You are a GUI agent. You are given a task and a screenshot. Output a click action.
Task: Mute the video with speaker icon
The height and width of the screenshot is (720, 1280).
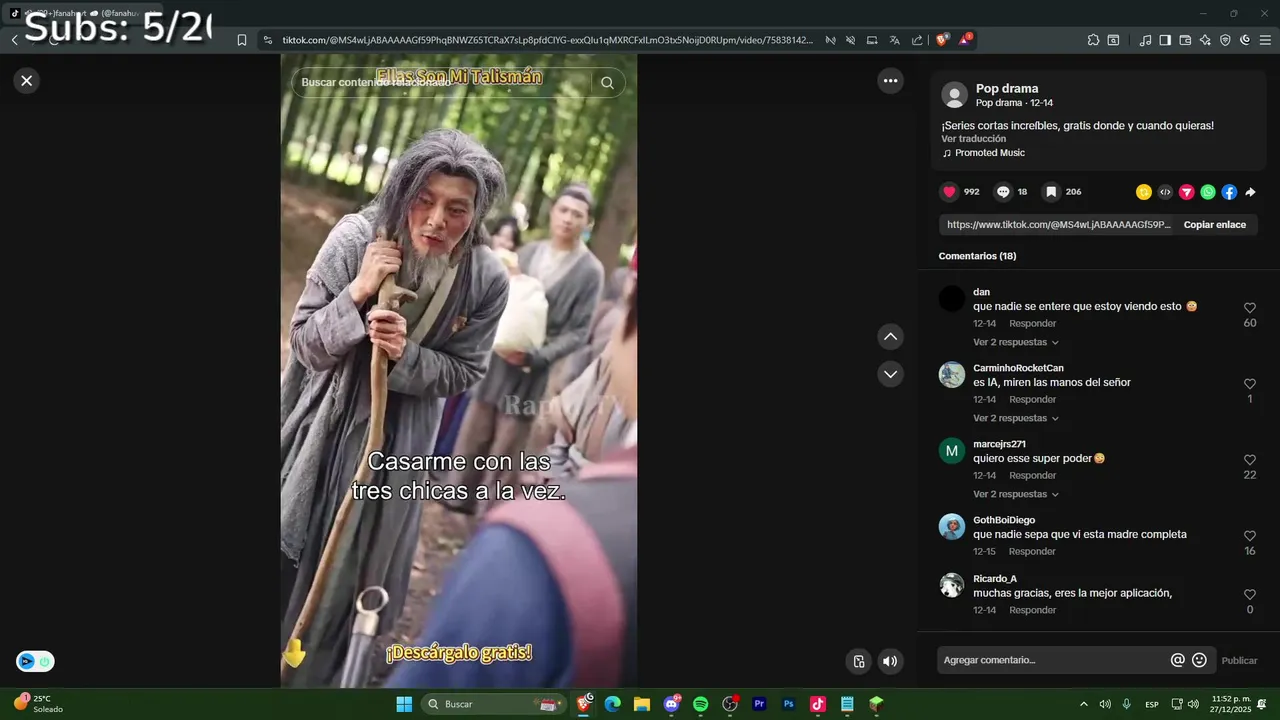[889, 661]
